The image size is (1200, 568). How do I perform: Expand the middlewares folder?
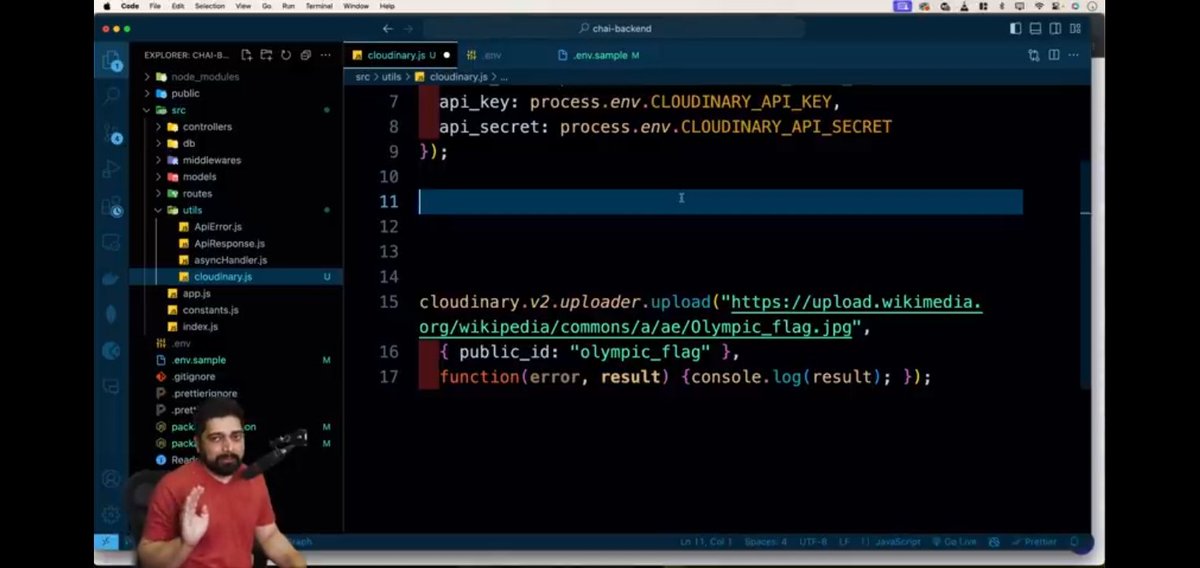coord(211,160)
